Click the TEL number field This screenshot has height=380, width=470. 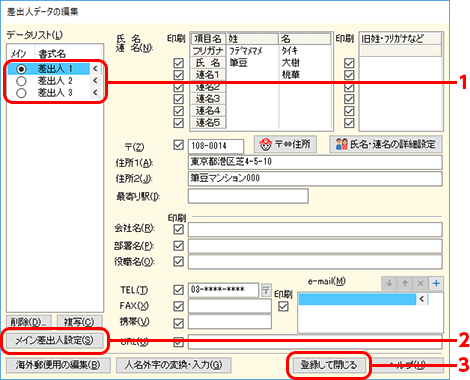coord(224,290)
